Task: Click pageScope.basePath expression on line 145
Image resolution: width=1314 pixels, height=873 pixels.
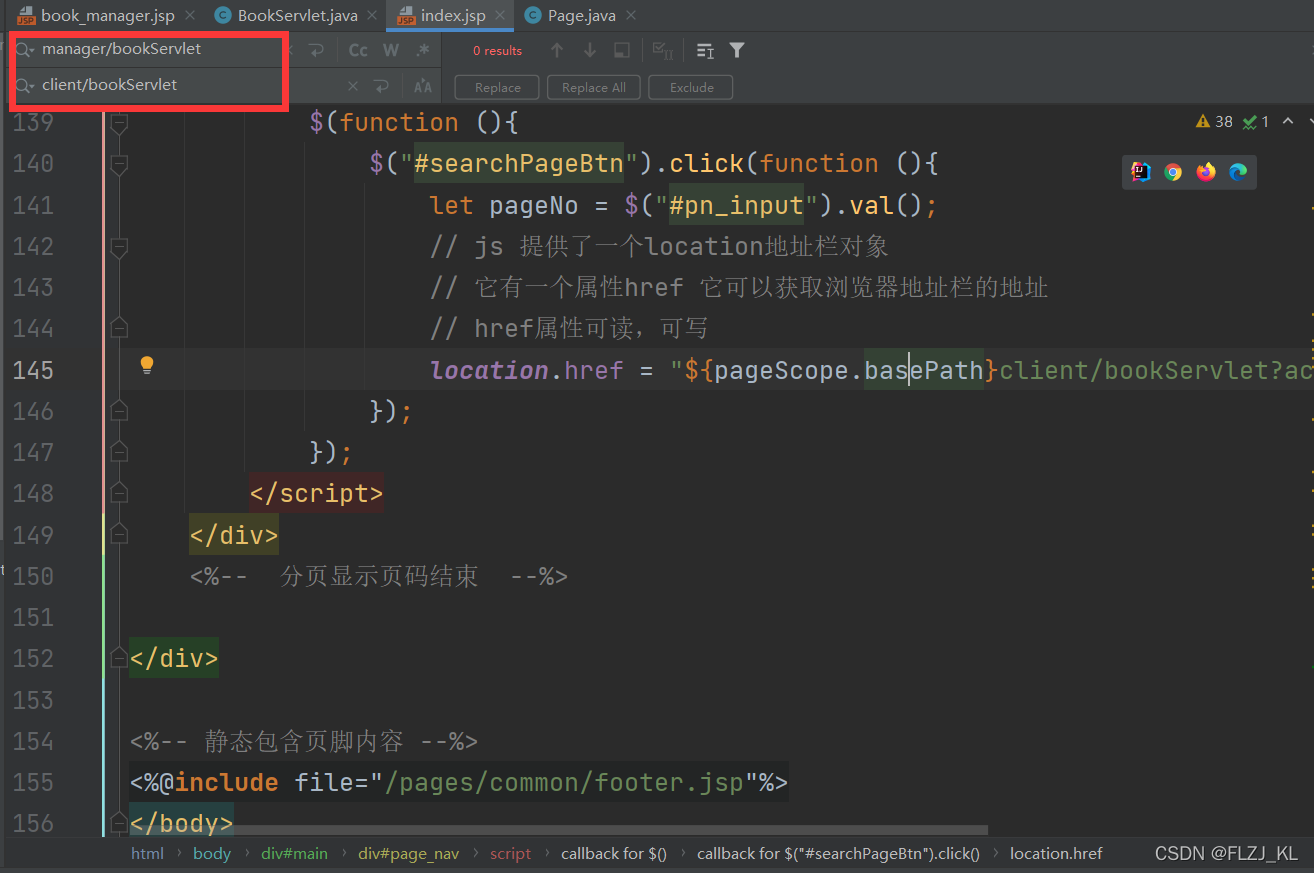Action: coord(849,370)
